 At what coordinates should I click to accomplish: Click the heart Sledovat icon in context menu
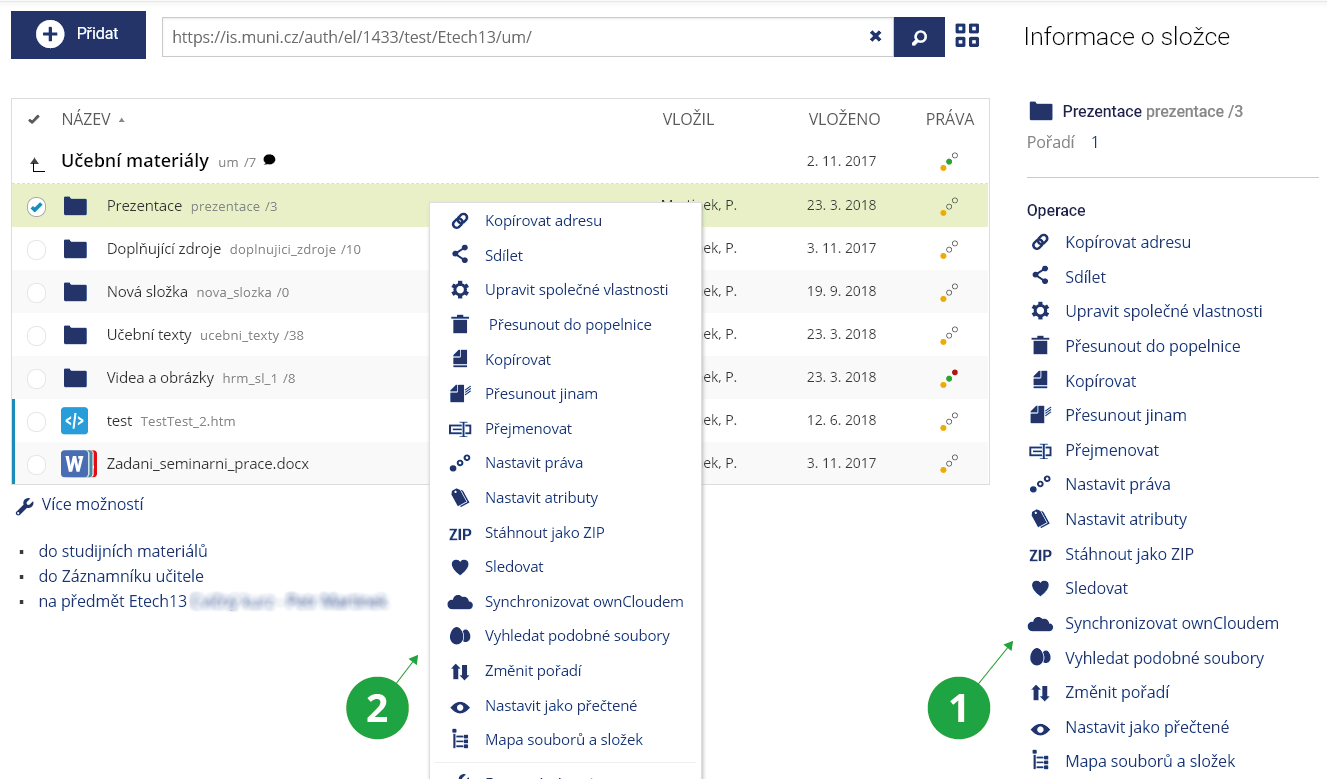pos(460,567)
